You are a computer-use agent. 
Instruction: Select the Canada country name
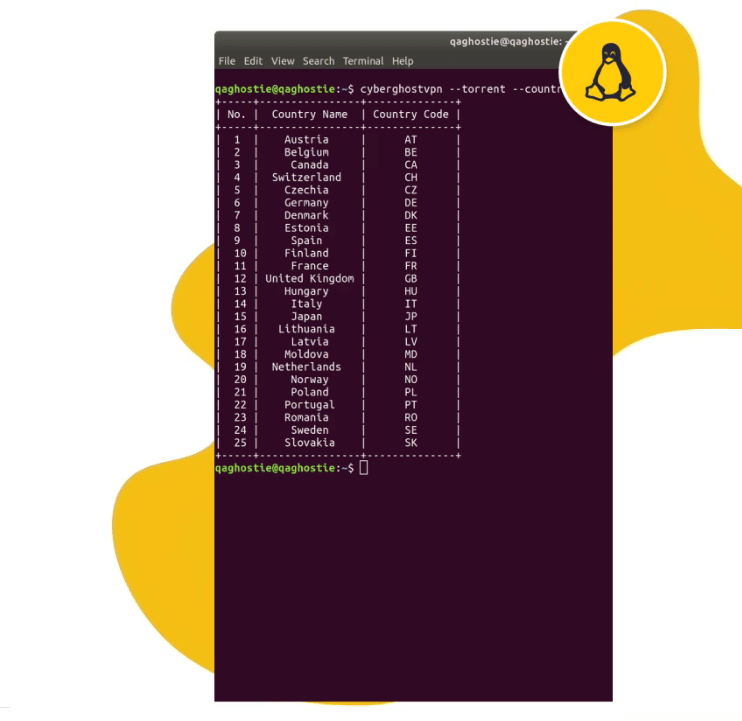(309, 165)
